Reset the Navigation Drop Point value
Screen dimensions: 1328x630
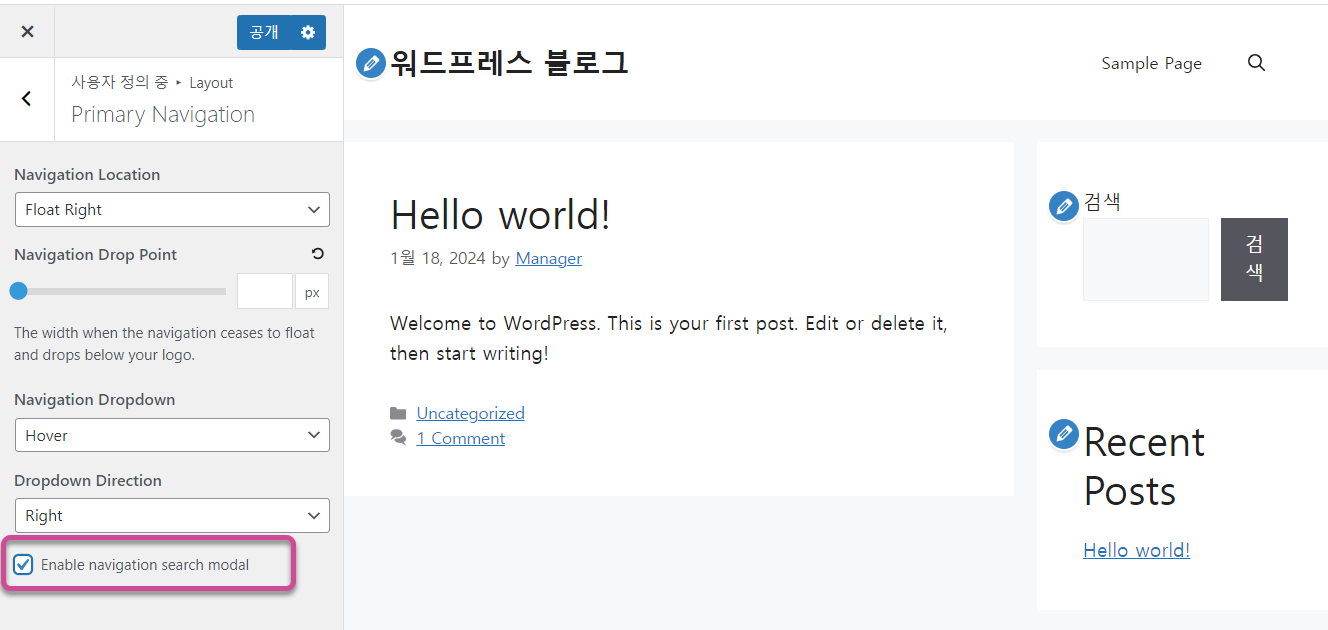coord(318,254)
